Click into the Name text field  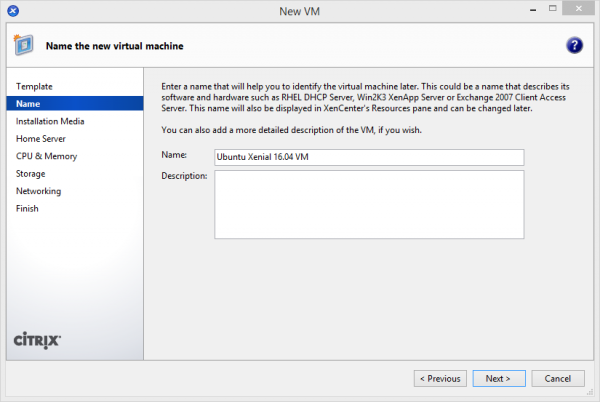click(369, 157)
